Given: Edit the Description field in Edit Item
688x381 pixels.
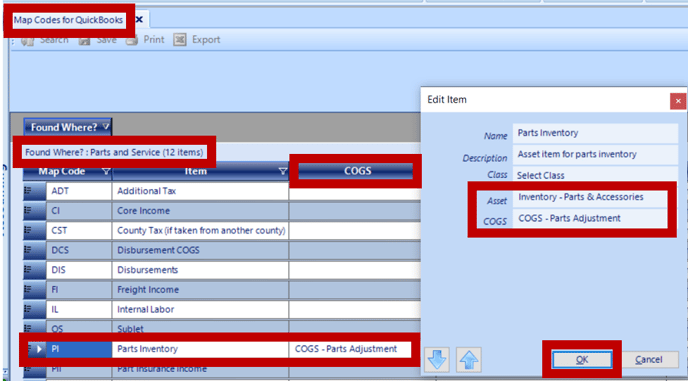Looking at the screenshot, I should pyautogui.click(x=595, y=155).
